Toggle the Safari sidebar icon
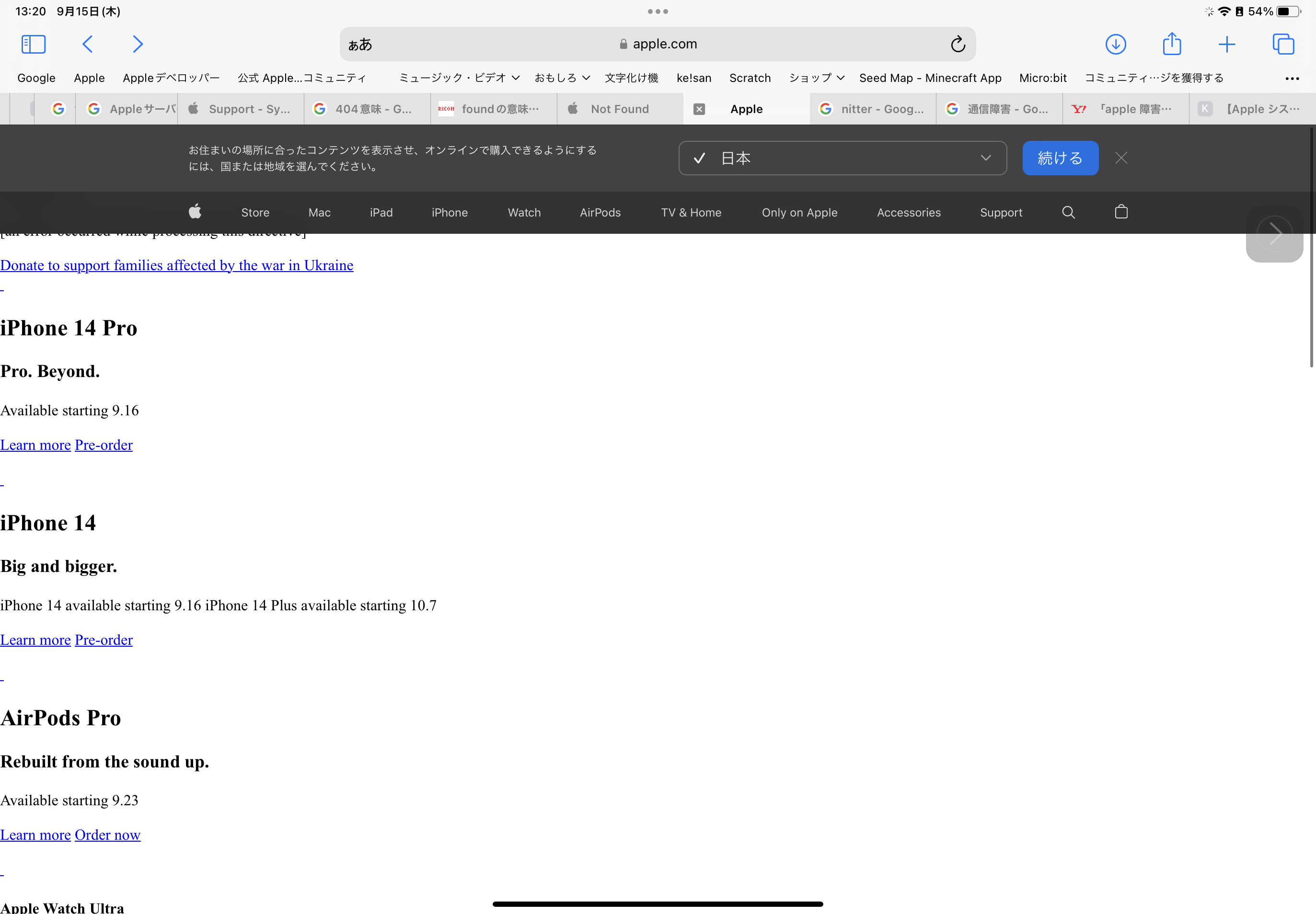1316x914 pixels. coord(33,44)
